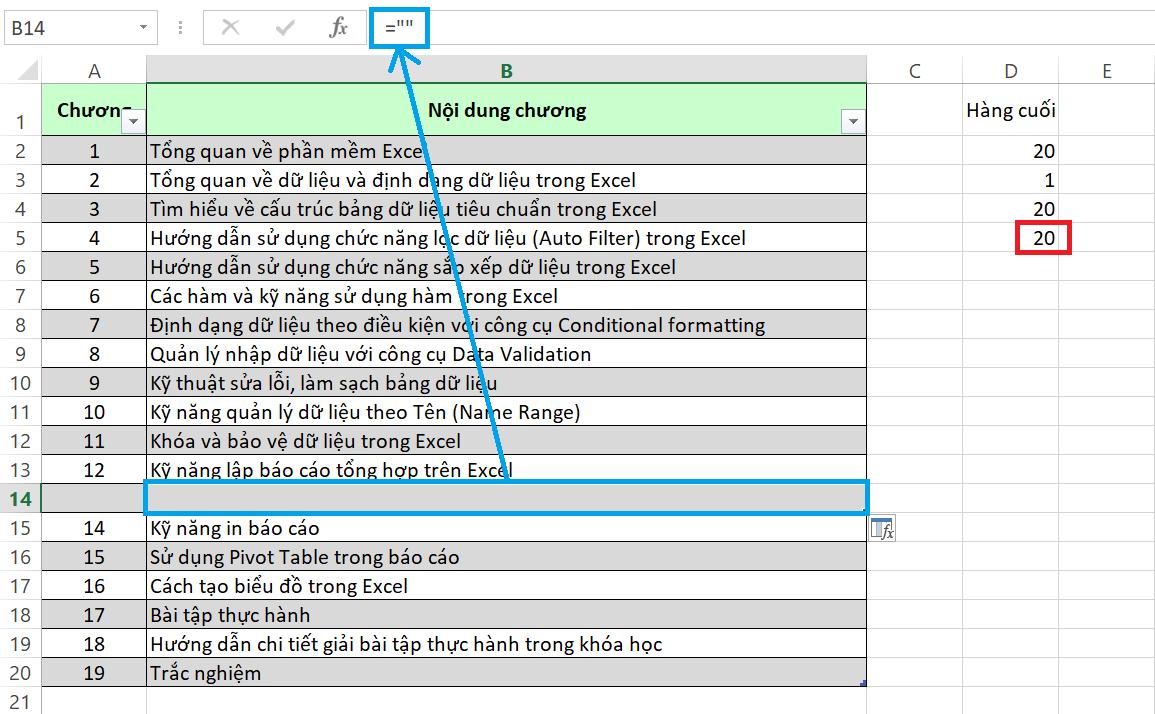
Task: Open the Name Box dropdown arrow
Action: [141, 27]
